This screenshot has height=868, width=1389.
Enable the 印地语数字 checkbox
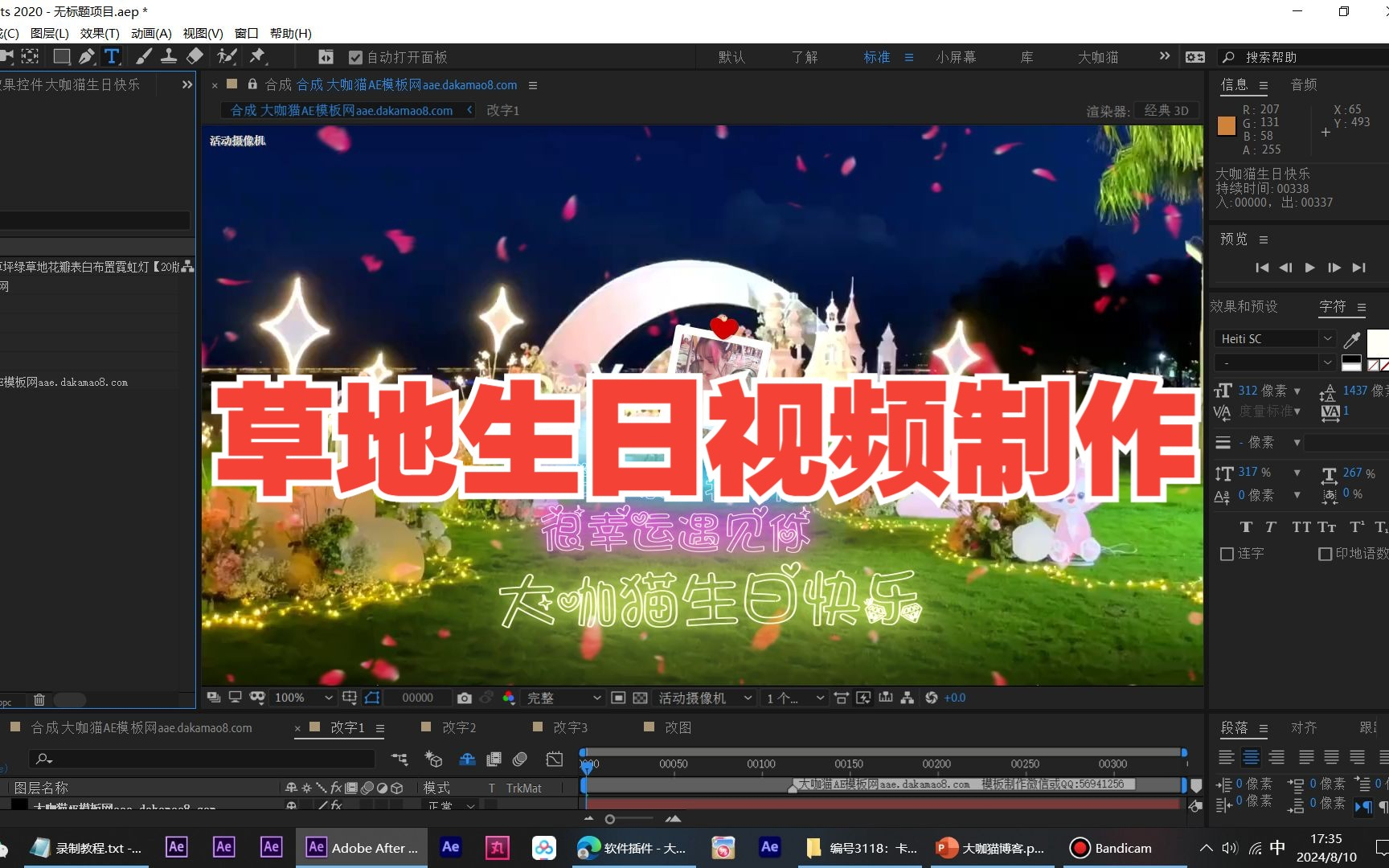click(x=1325, y=554)
